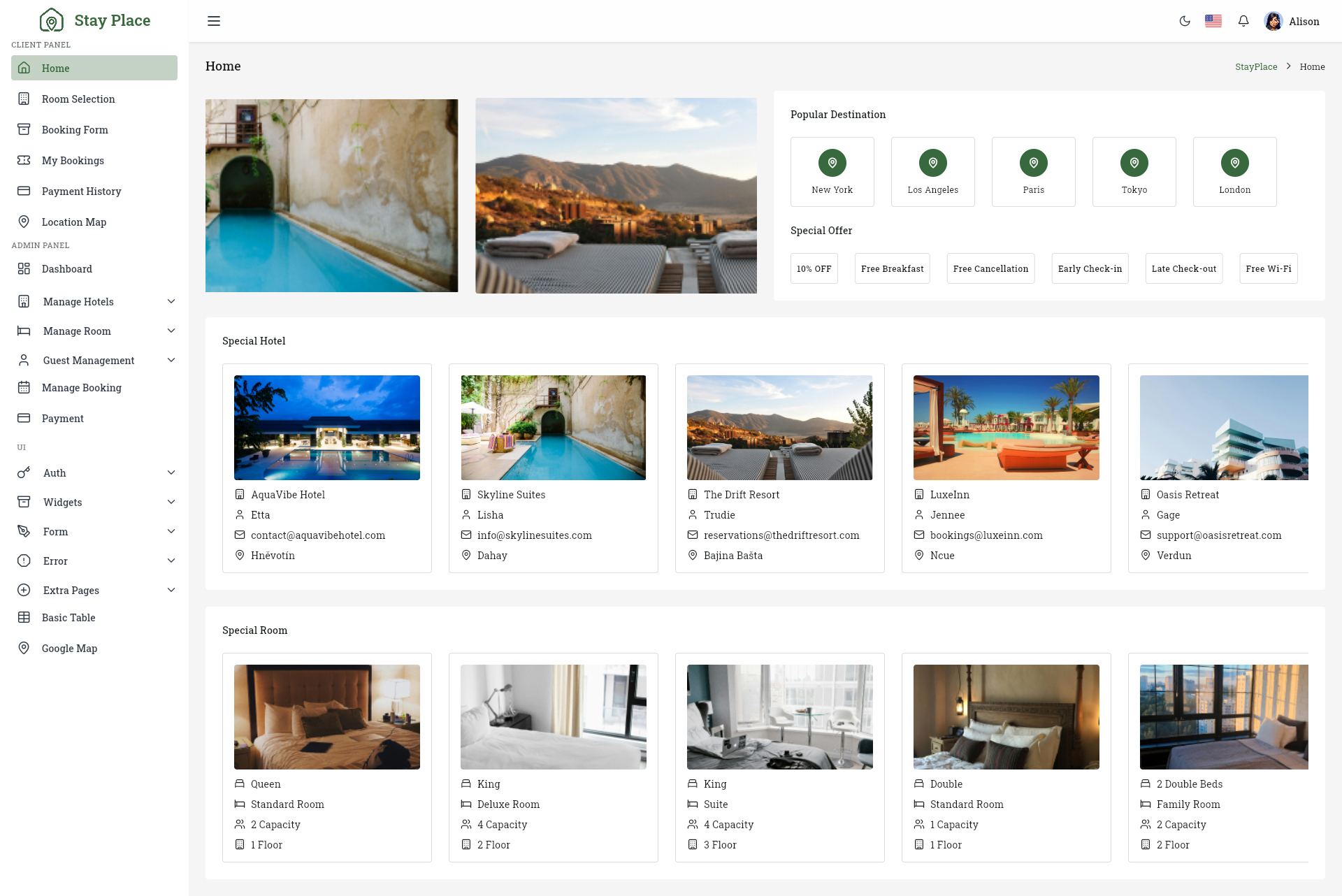Select the Free Breakfast offer
This screenshot has width=1342, height=896.
(x=892, y=268)
